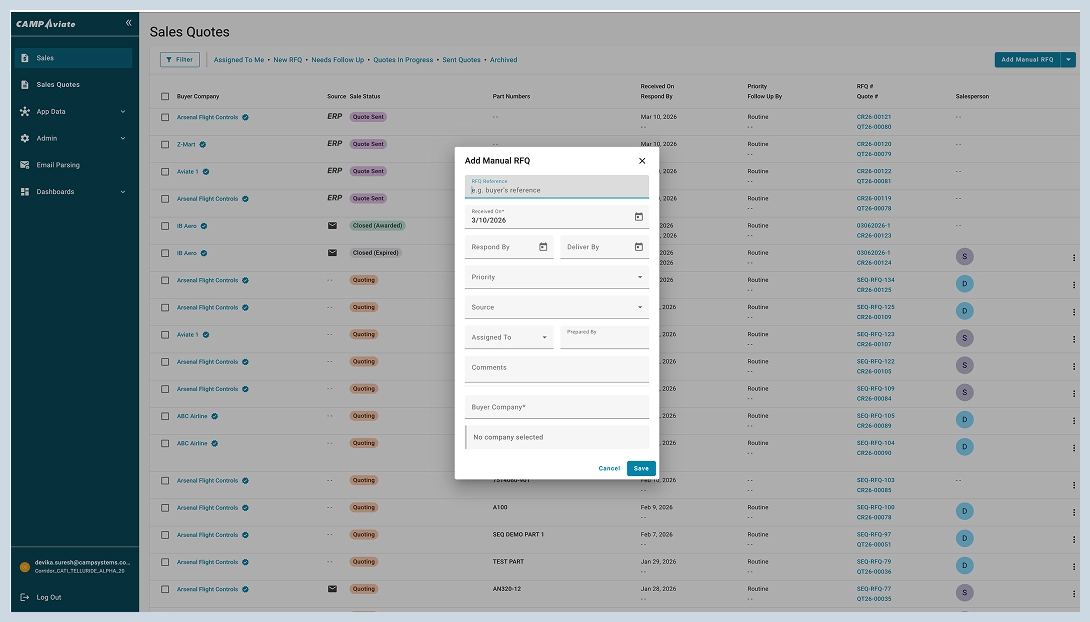Toggle the select-all checkbox in the table header
This screenshot has height=622, width=1090.
165,97
